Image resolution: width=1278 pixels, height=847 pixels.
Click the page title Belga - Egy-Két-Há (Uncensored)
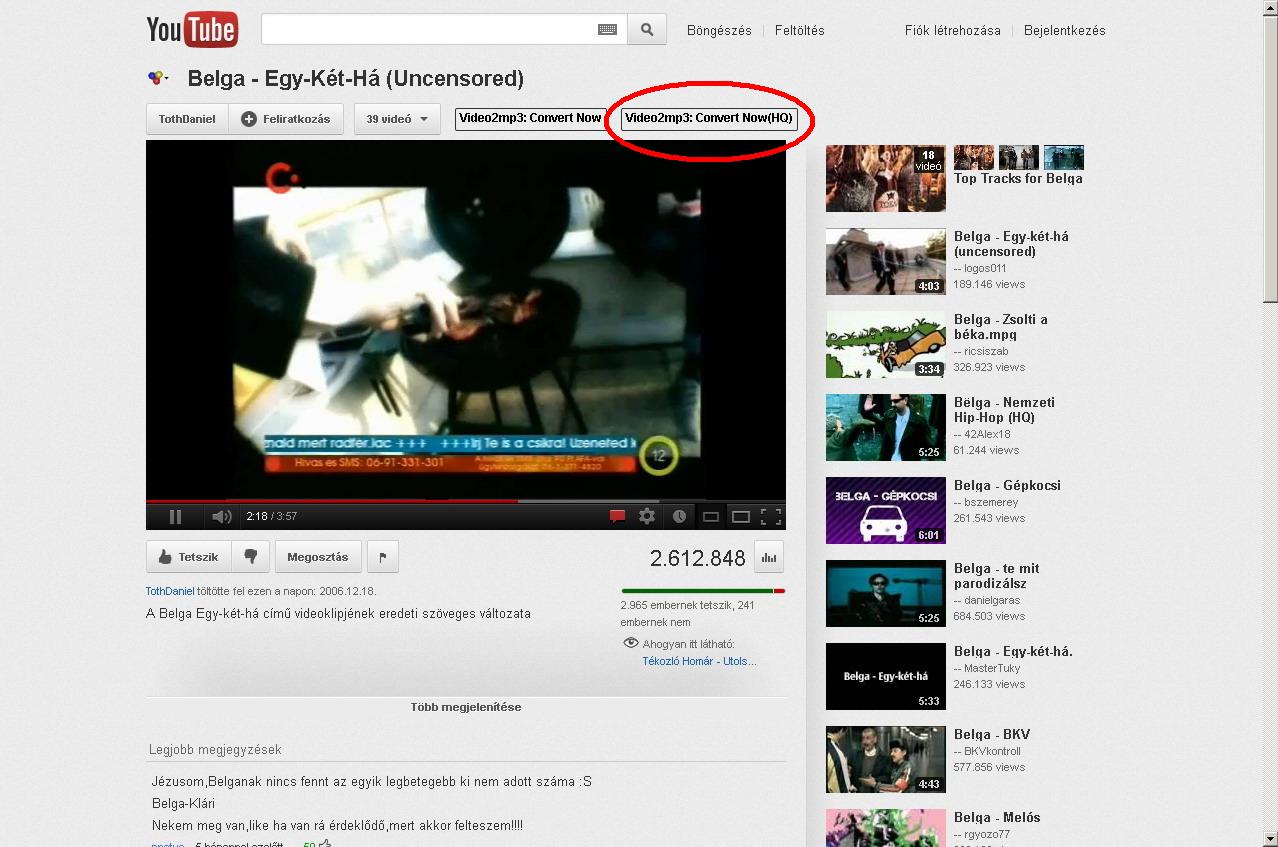click(x=356, y=78)
